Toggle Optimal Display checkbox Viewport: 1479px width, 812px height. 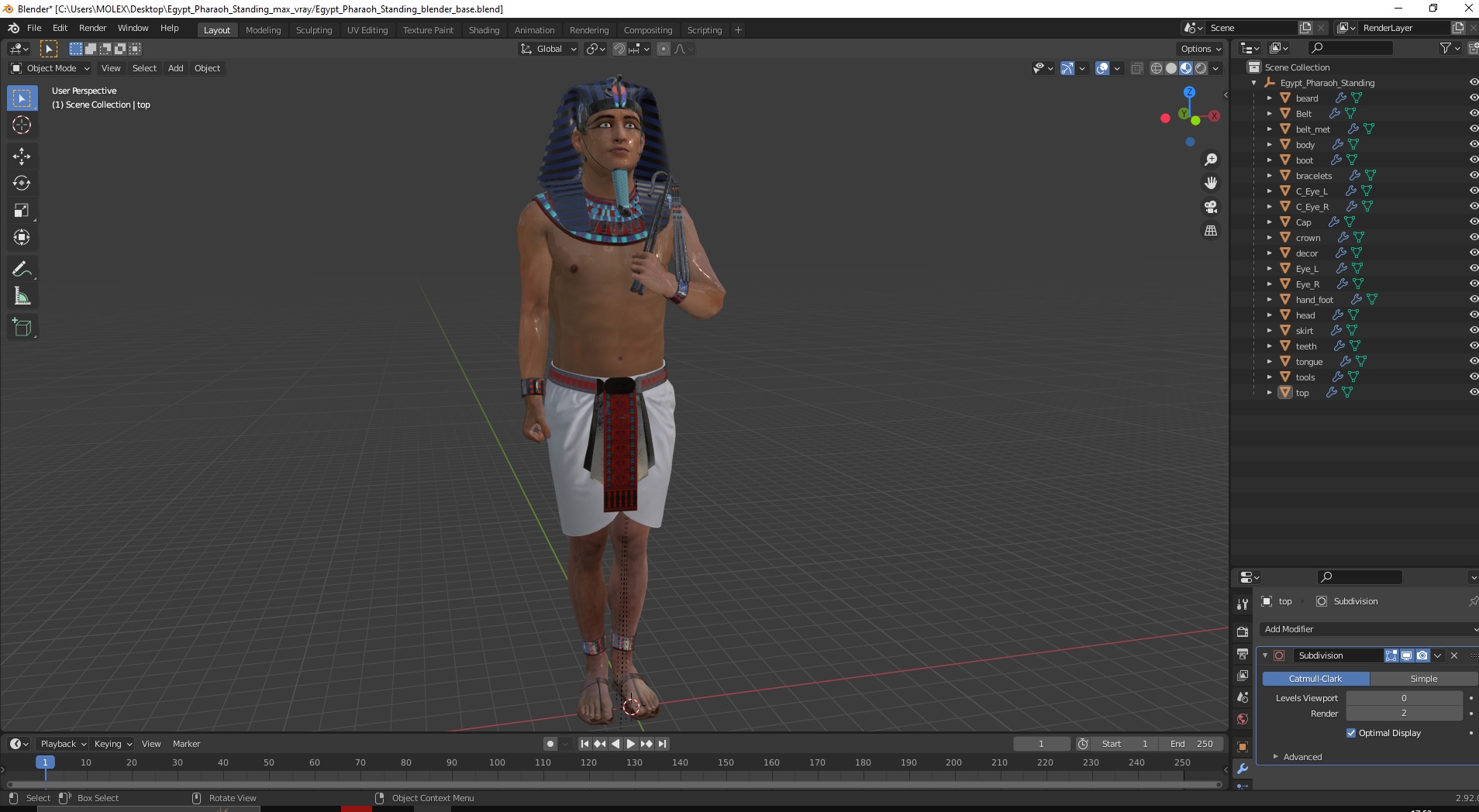point(1351,733)
